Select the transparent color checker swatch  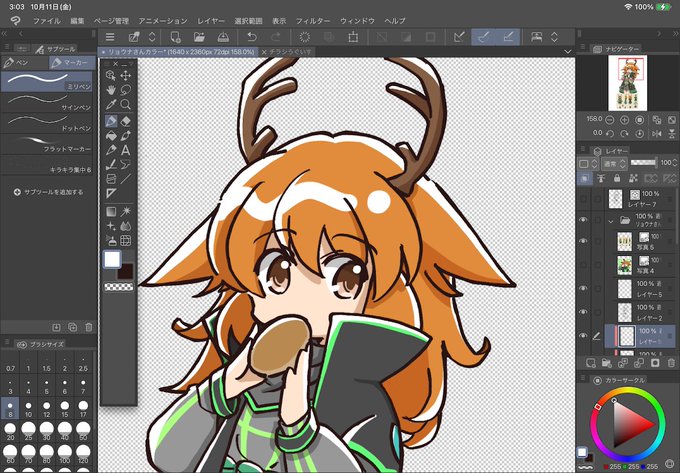(x=119, y=287)
